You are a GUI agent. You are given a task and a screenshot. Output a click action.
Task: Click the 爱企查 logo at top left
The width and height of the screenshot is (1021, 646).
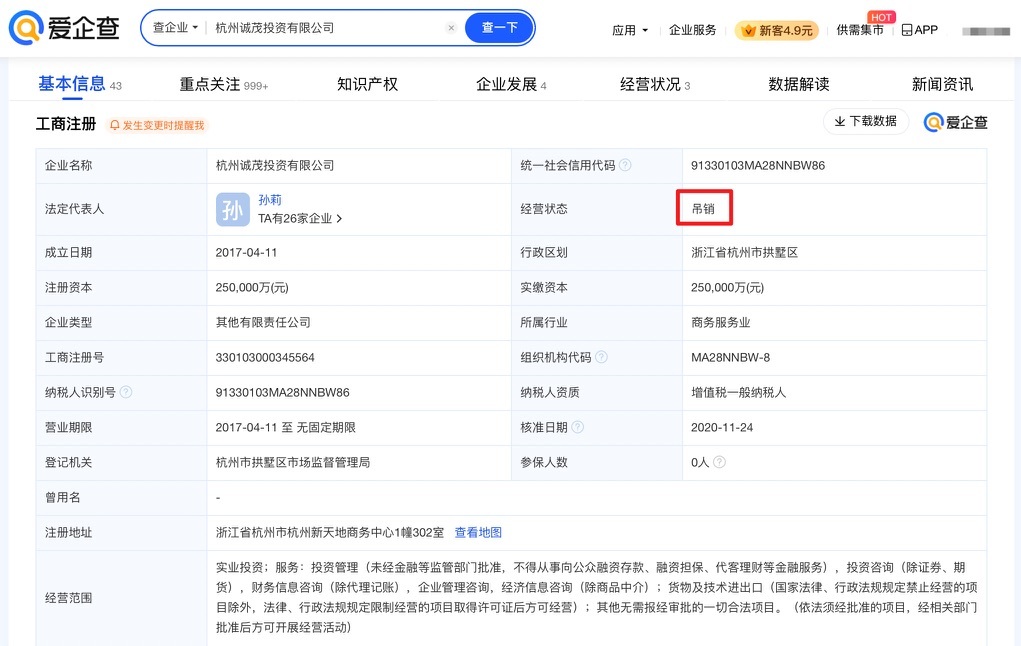click(x=64, y=27)
